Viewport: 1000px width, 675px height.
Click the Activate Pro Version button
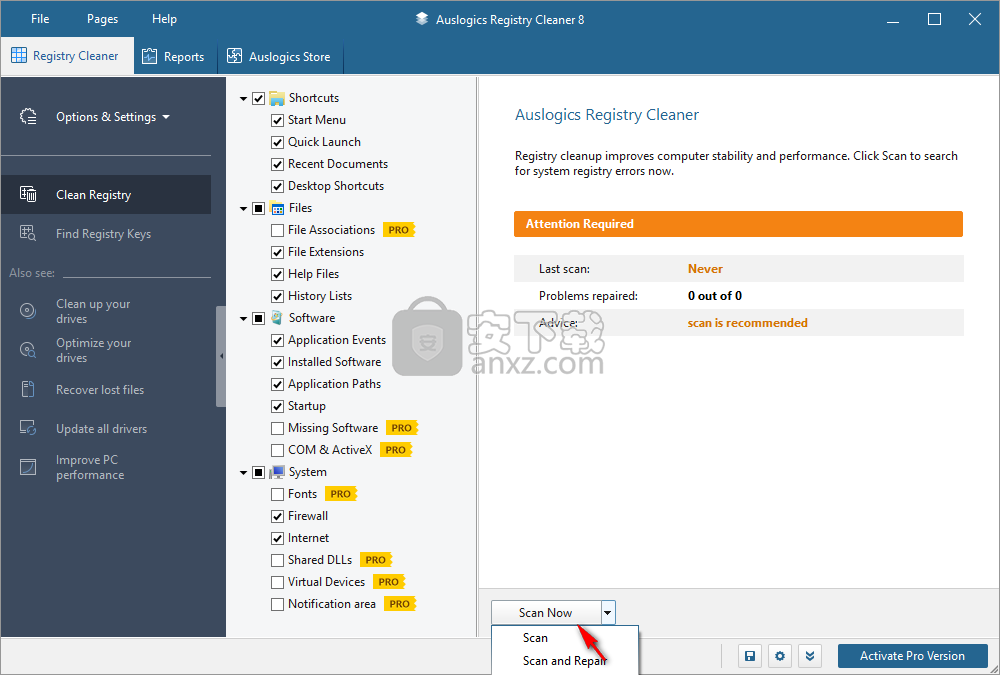click(x=912, y=656)
